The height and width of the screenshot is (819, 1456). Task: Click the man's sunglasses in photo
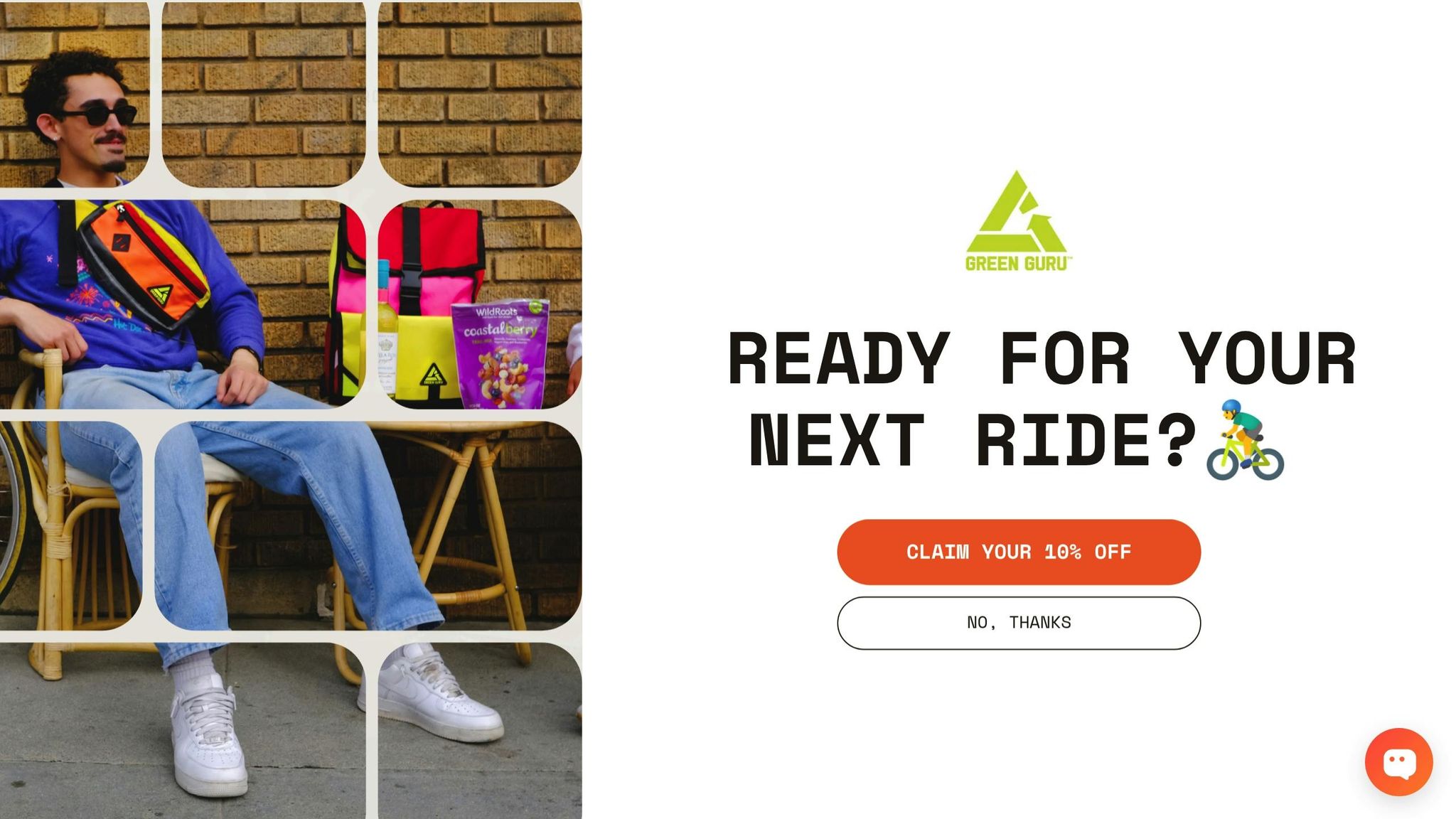[x=100, y=114]
